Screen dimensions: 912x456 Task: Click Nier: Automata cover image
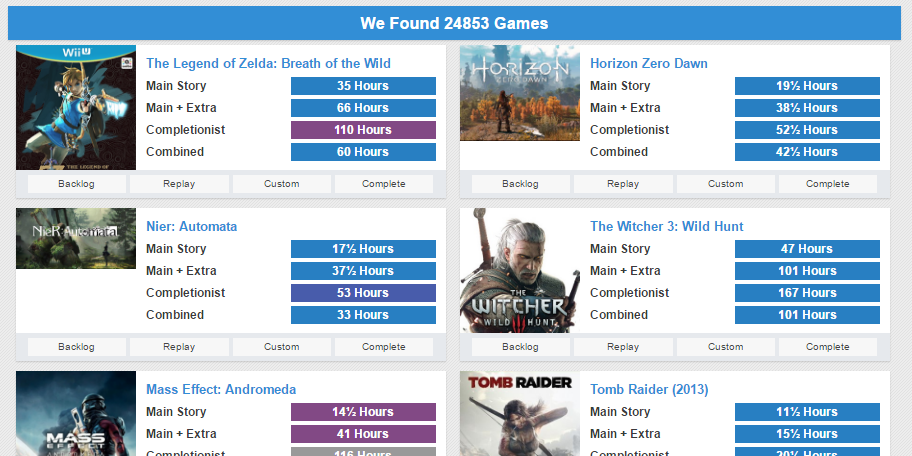point(76,238)
